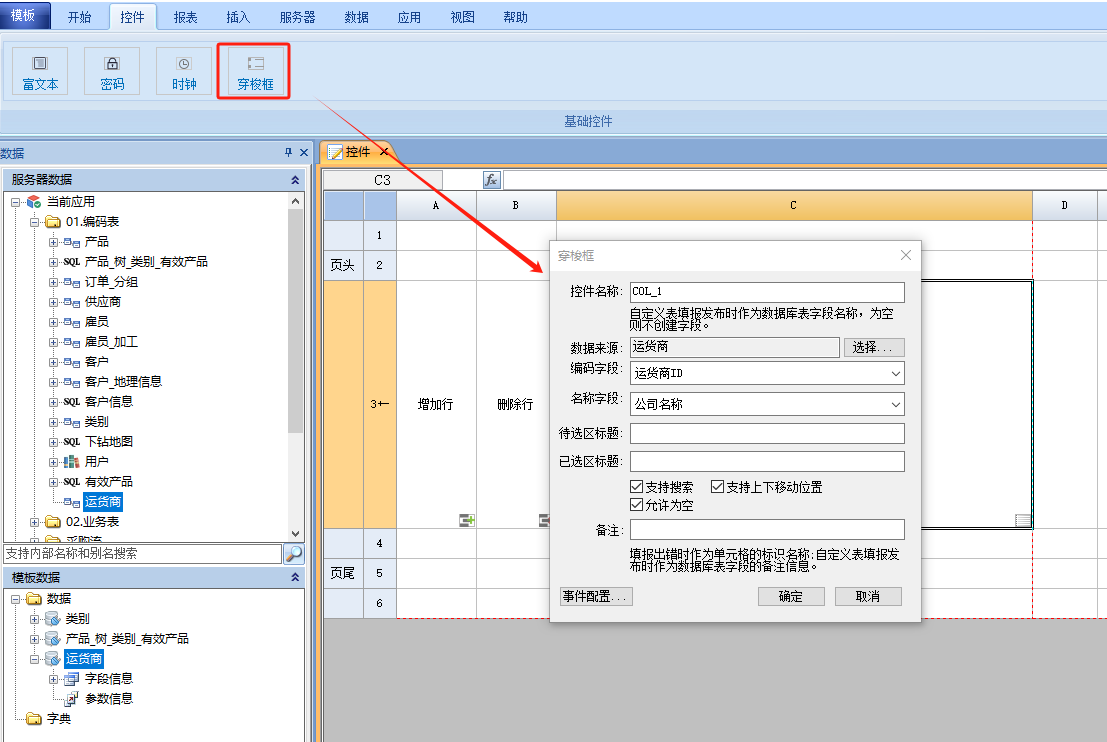Click the 确定 button
This screenshot has width=1107, height=742.
coord(791,596)
